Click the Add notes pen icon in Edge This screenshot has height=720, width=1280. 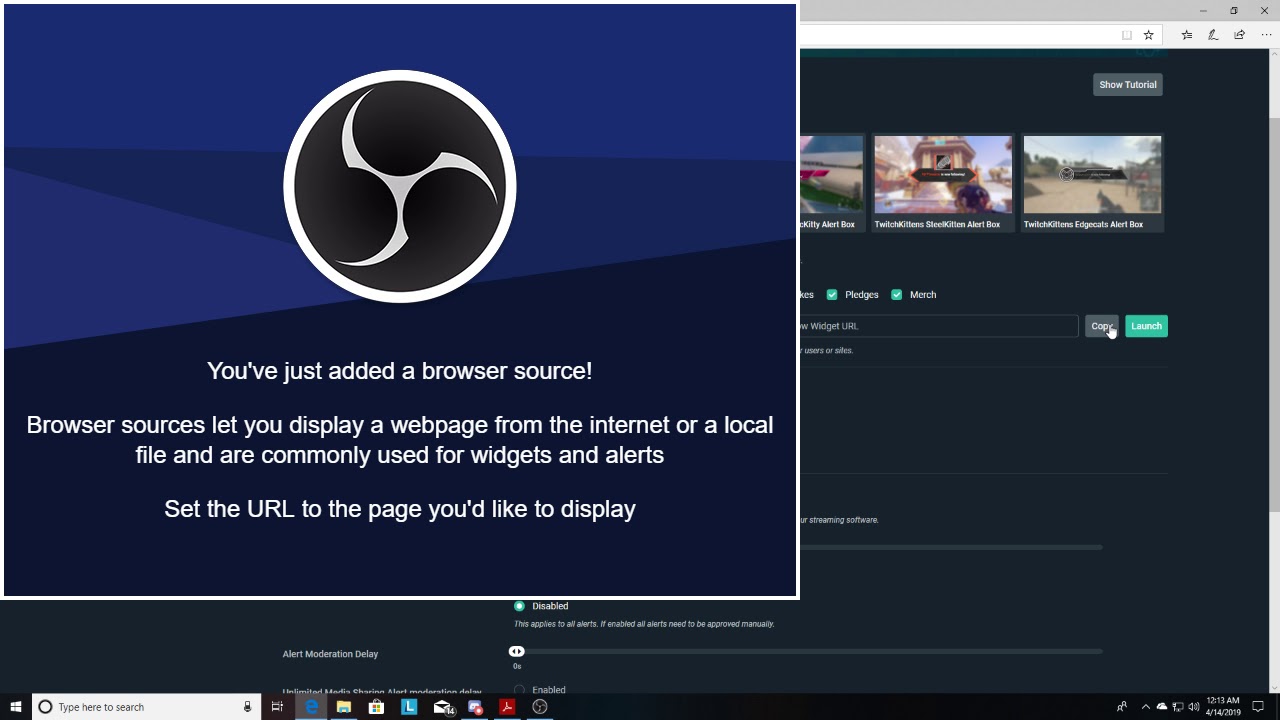coord(1213,35)
